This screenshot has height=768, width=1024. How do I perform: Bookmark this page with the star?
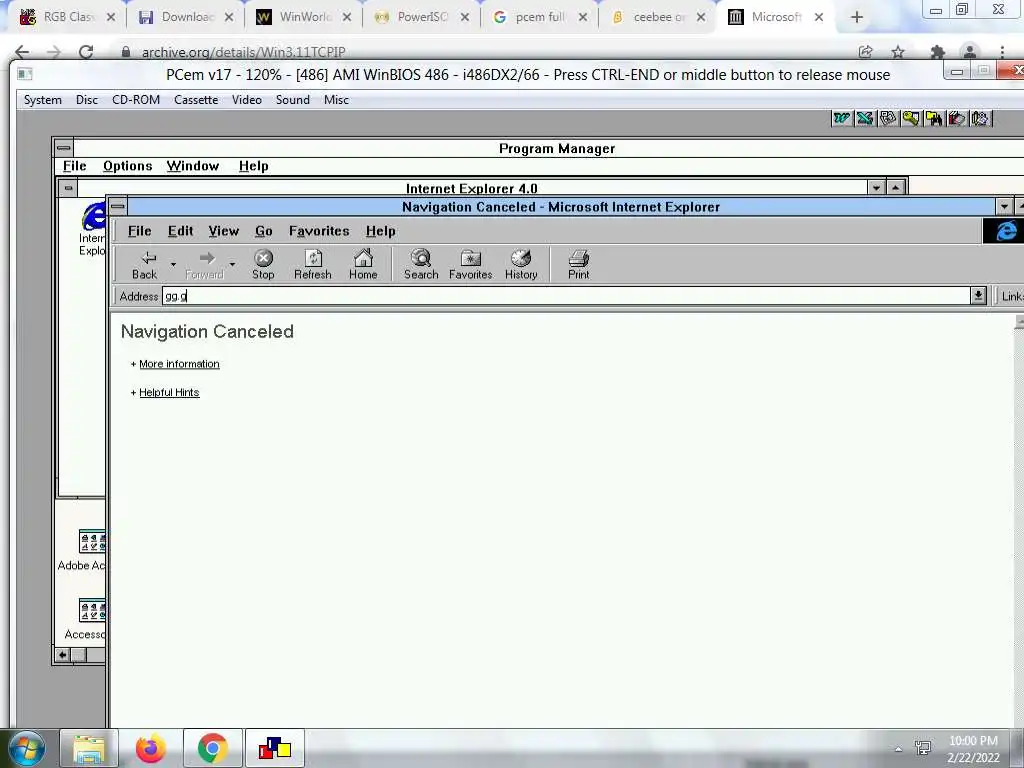[898, 52]
